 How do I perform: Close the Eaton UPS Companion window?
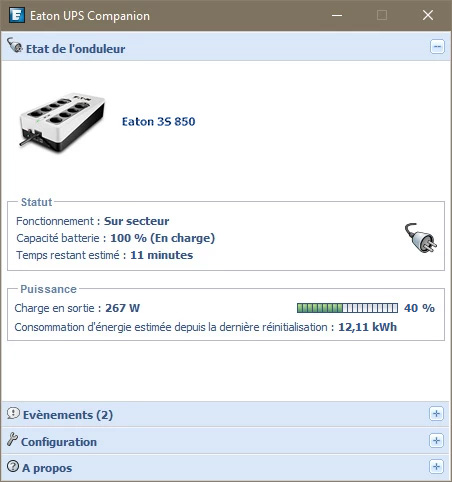428,15
